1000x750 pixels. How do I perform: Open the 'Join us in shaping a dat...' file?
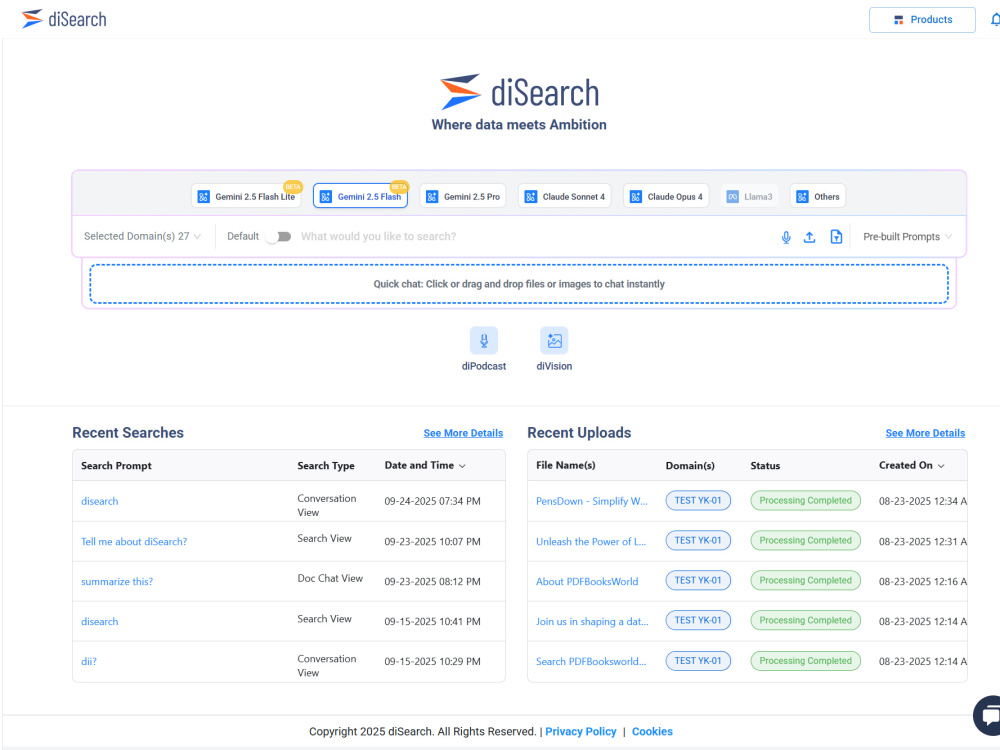pos(592,621)
